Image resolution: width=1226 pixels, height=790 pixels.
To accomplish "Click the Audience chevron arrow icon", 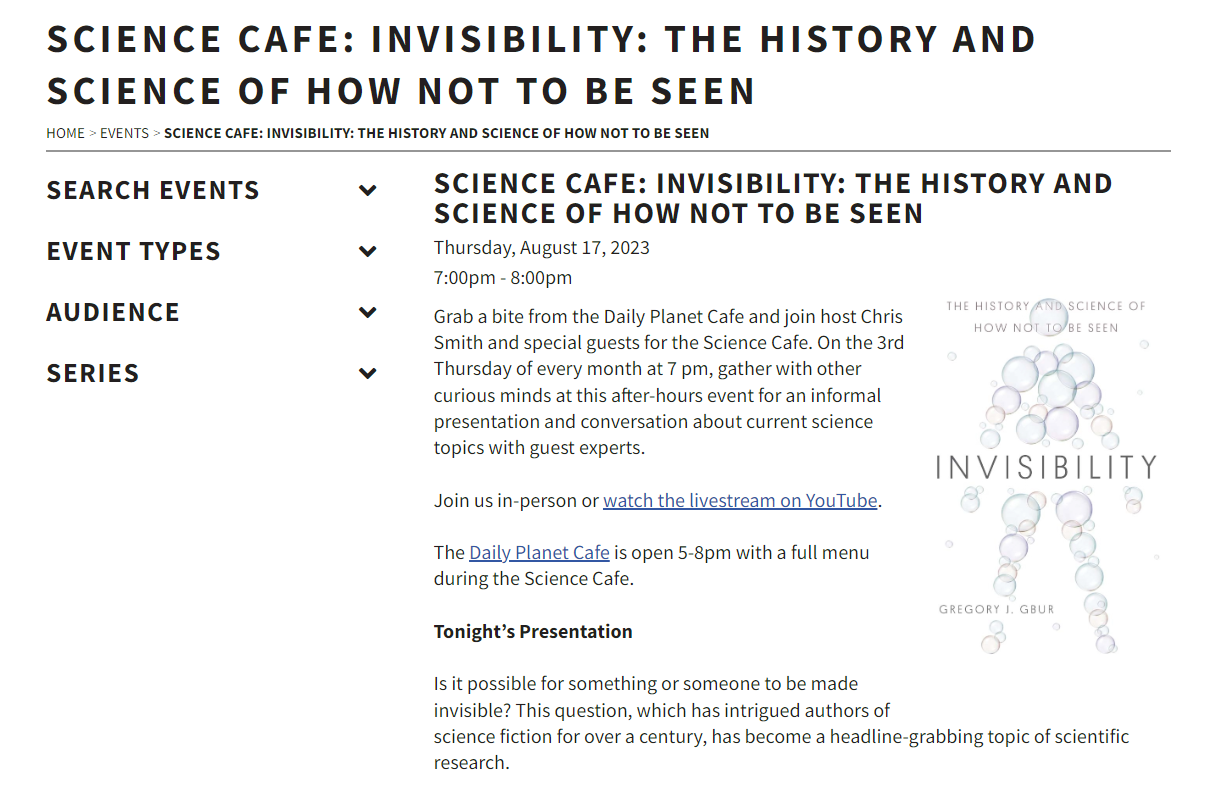I will pos(368,312).
